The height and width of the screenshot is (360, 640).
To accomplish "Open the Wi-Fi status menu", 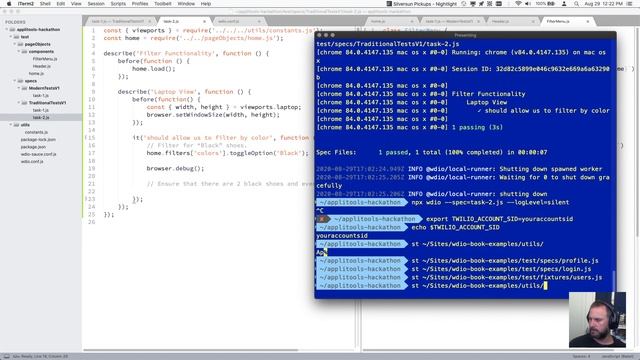I will click(518, 4).
